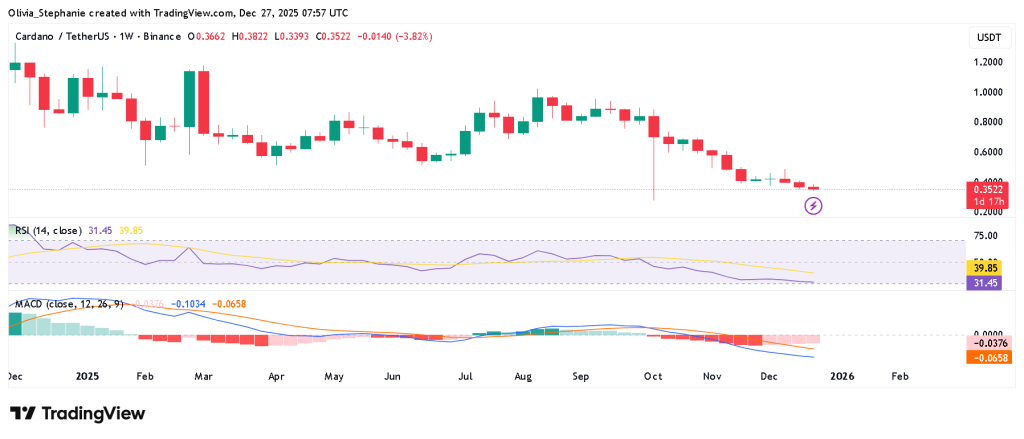Click the 2025 label on time axis
1024x439 pixels.
tap(87, 377)
